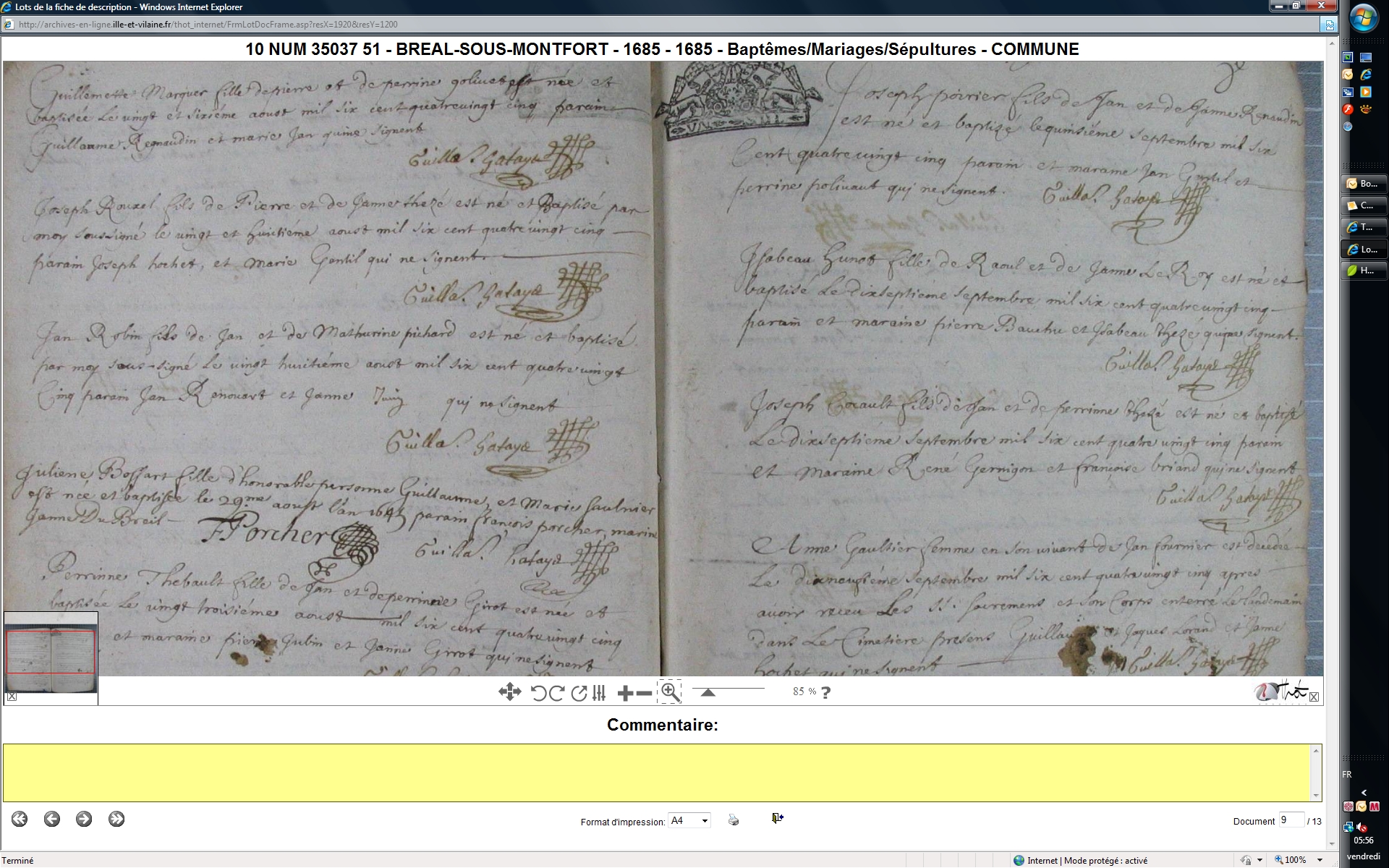Expand the browser zoom level 100% dropdown
This screenshot has width=1389, height=868.
1320,860
